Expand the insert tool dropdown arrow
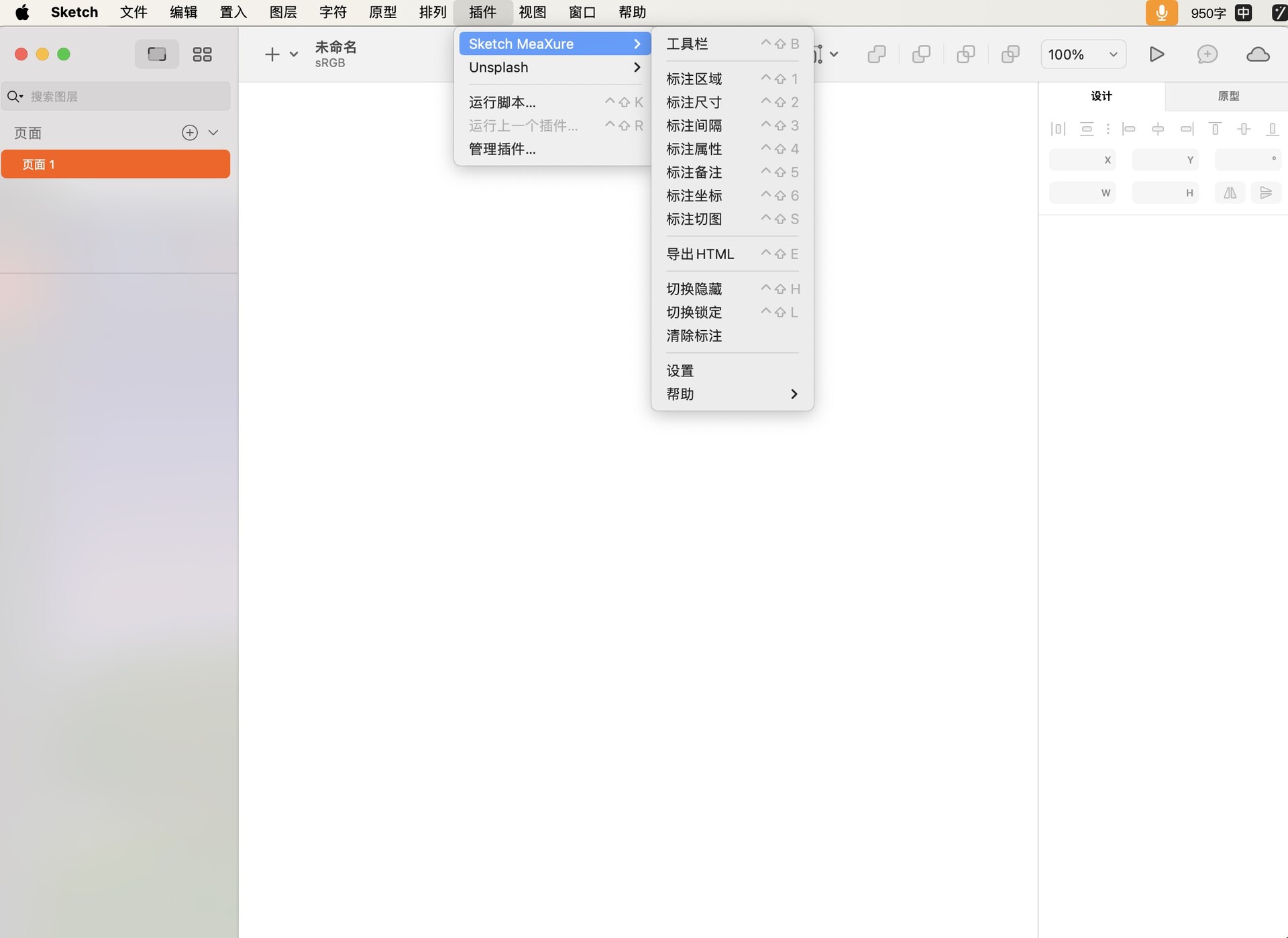1288x938 pixels. 293,54
